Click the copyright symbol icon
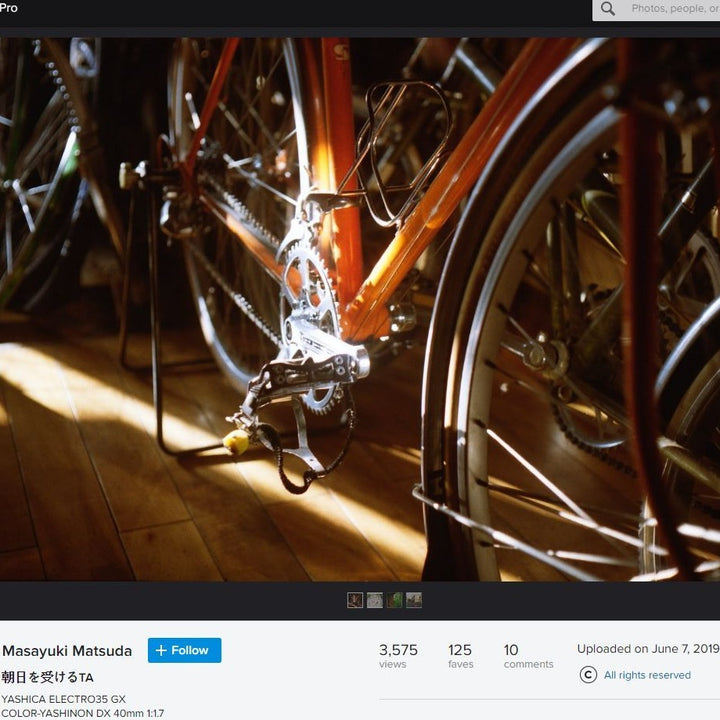Viewport: 720px width, 720px height. [588, 675]
